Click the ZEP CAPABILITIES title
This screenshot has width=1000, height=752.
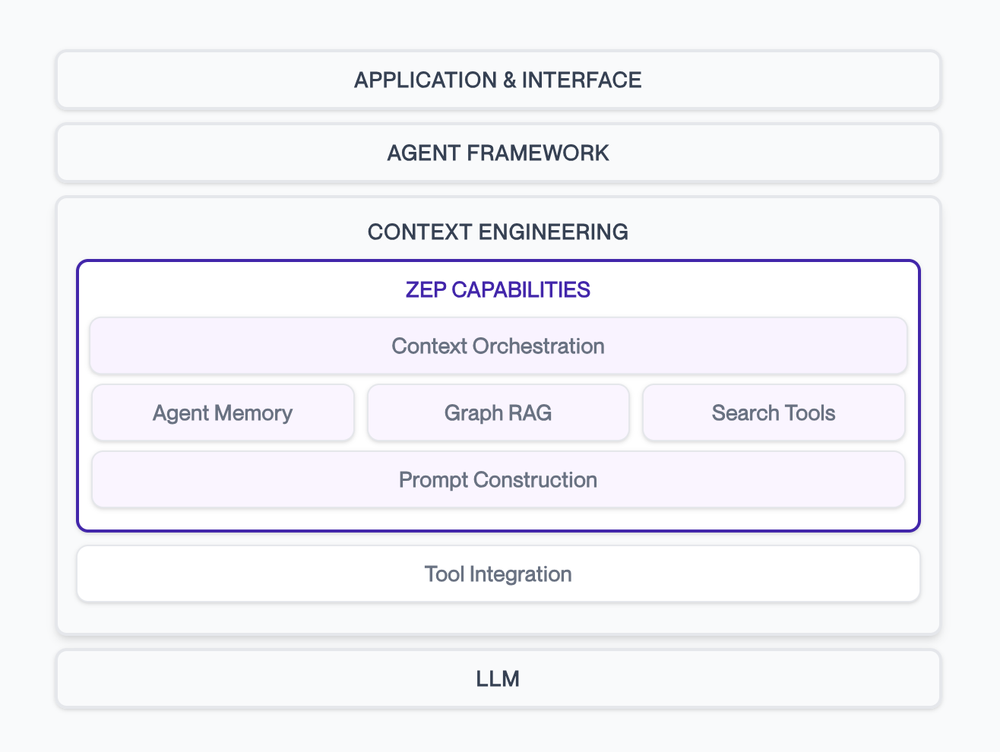[498, 290]
